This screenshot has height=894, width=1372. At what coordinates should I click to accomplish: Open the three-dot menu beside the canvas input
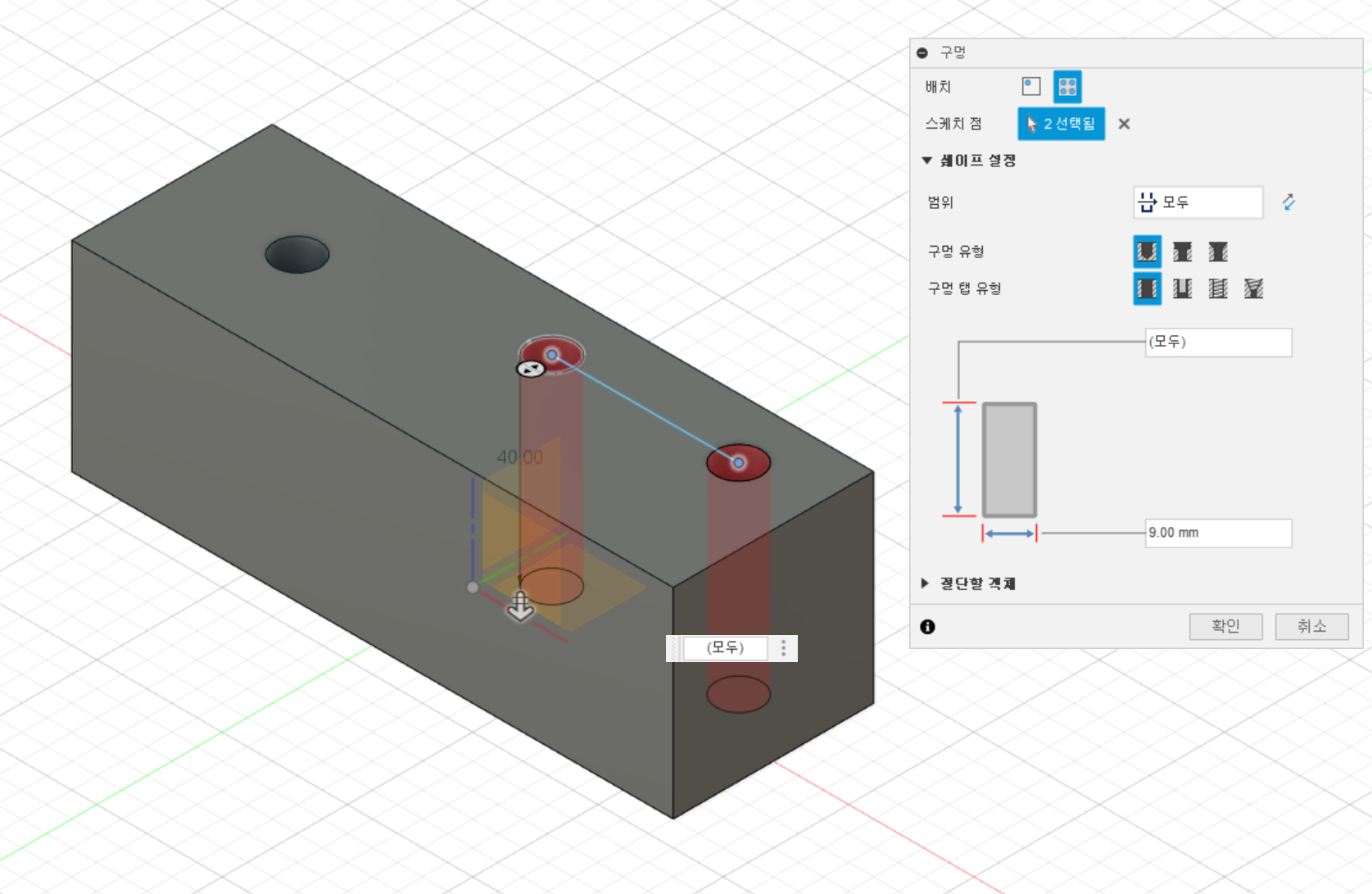(784, 648)
